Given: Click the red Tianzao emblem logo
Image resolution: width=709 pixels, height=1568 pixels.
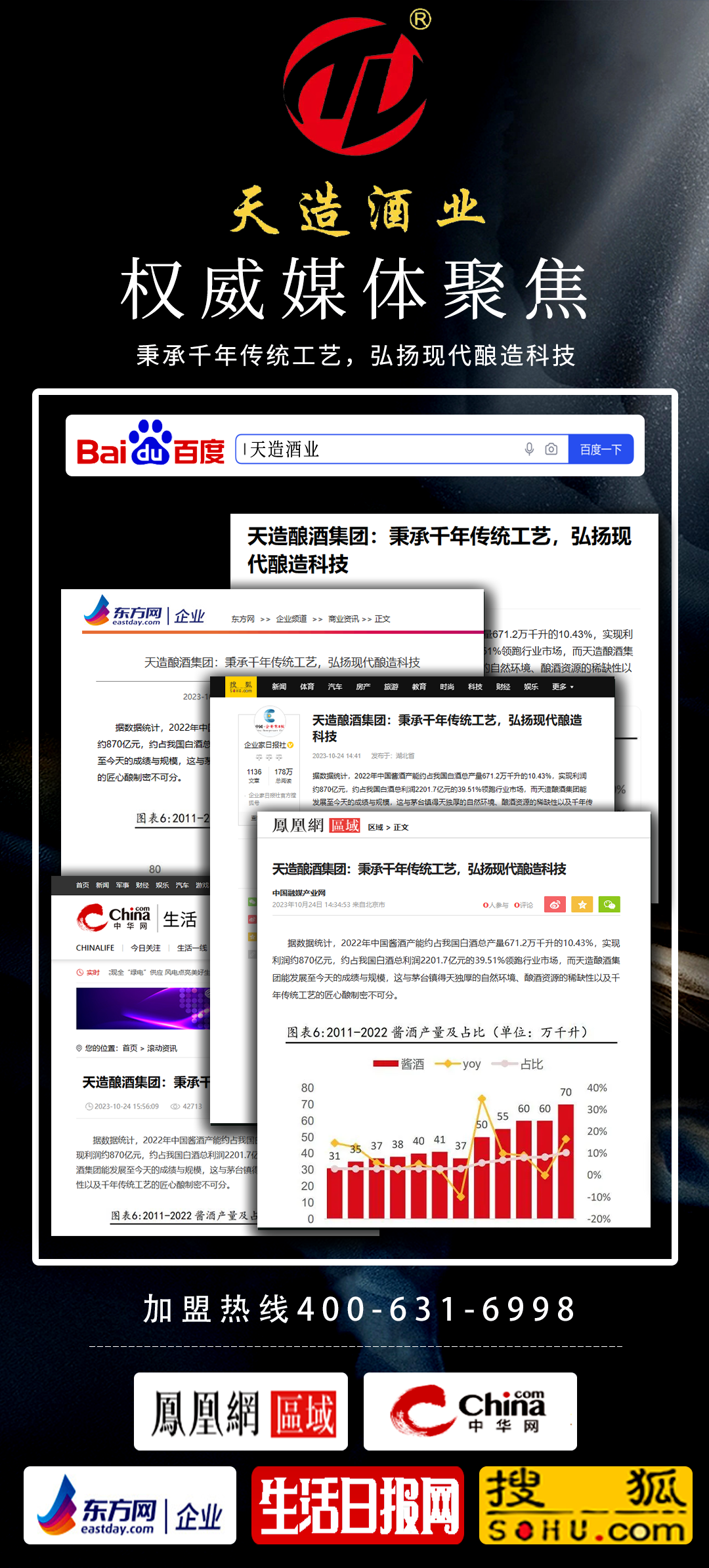Looking at the screenshot, I should (x=355, y=85).
